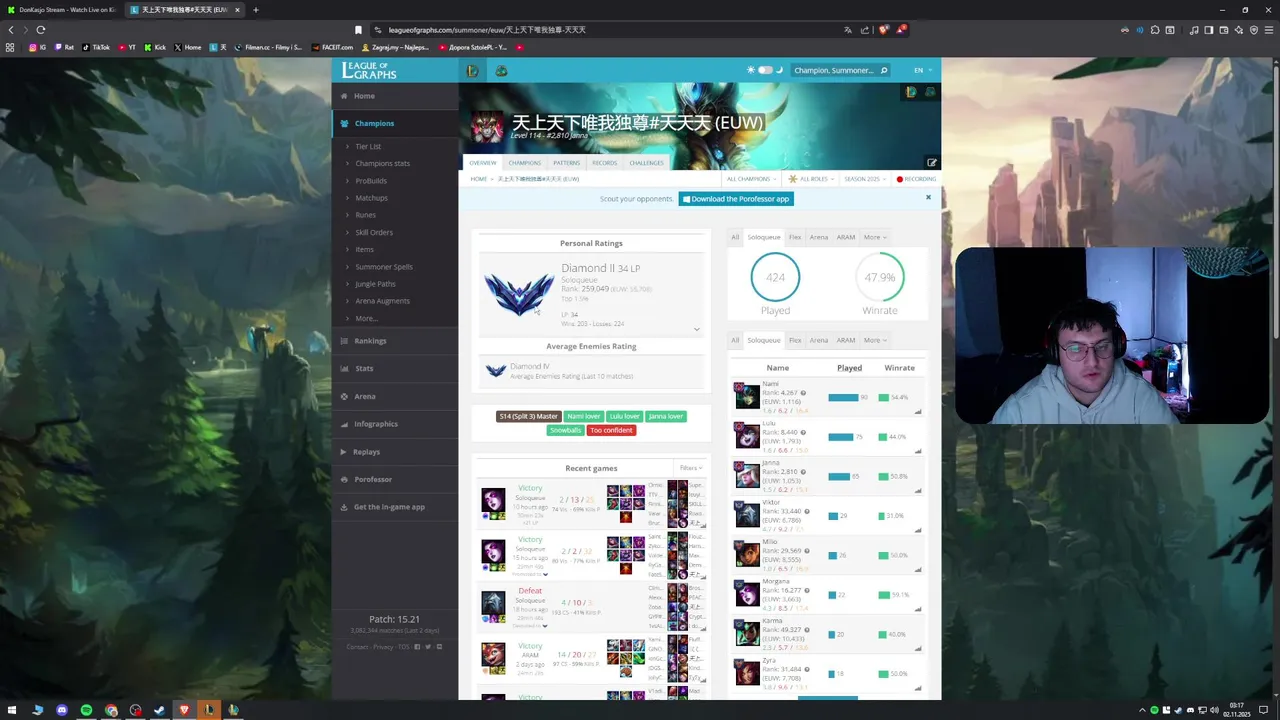Viewport: 1280px width, 720px height.
Task: Select Soloqueue tab above Played stats
Action: tap(764, 237)
